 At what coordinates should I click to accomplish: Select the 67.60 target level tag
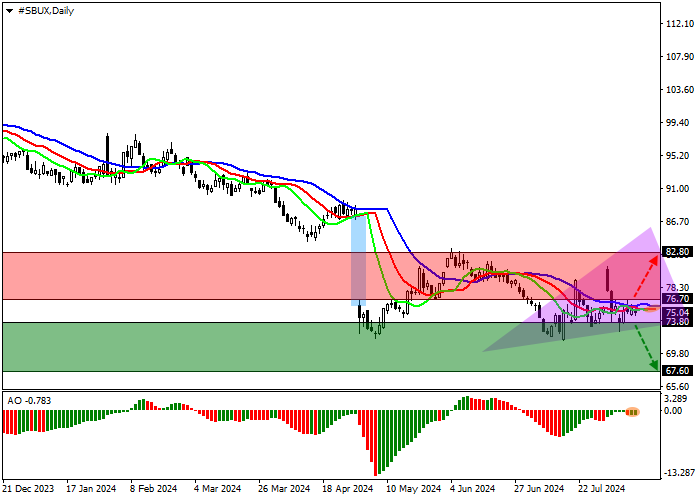[x=677, y=371]
